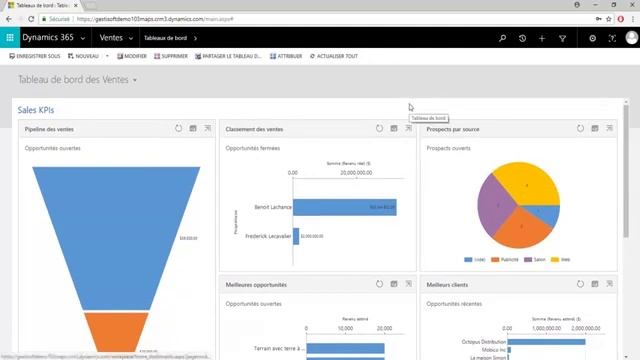This screenshot has width=640, height=360.
Task: Open the Tableau de bord des Ventes selector
Action: (x=78, y=80)
